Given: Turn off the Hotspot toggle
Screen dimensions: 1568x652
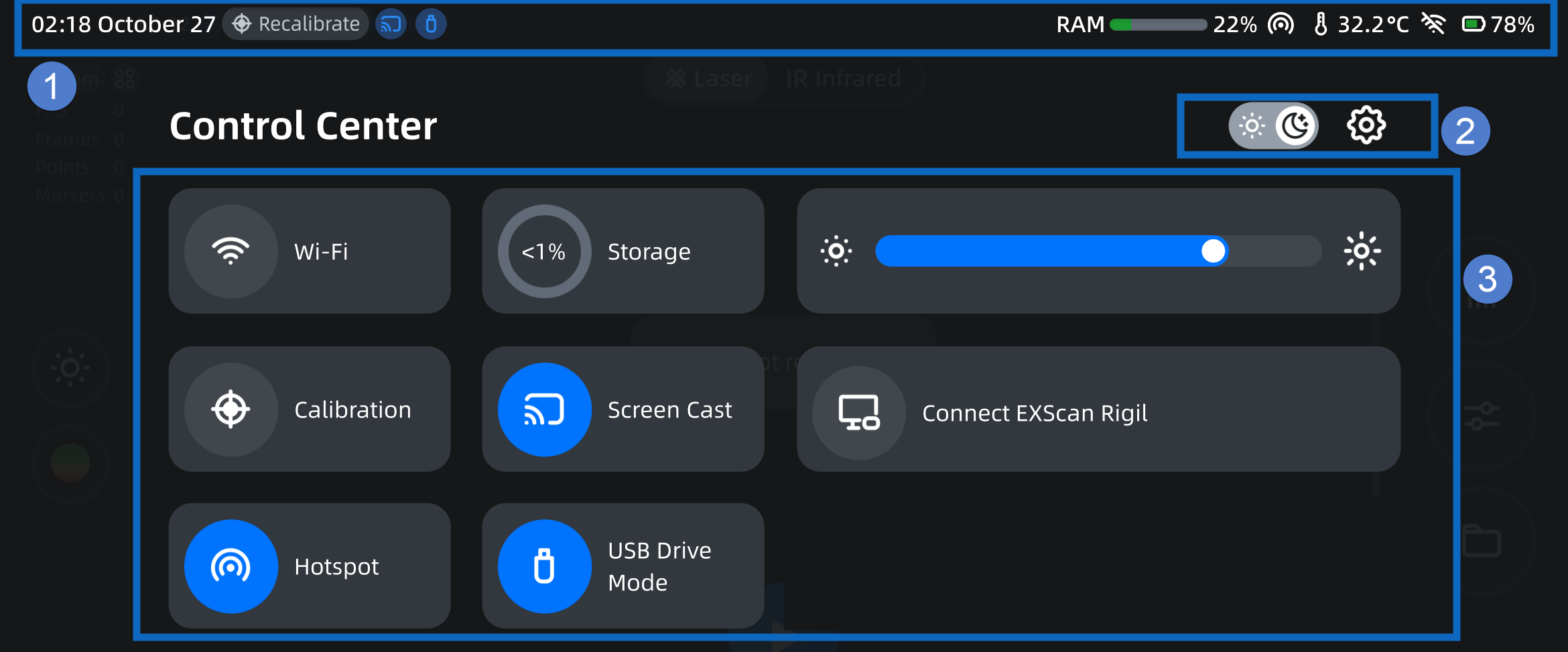Looking at the screenshot, I should coord(231,566).
